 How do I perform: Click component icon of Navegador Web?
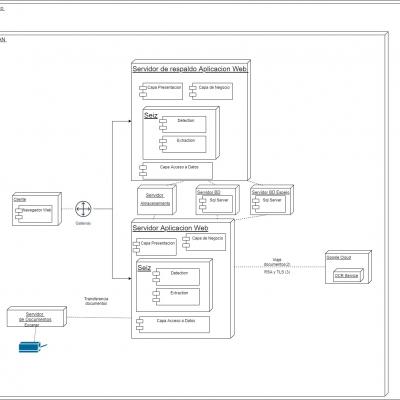19,214
